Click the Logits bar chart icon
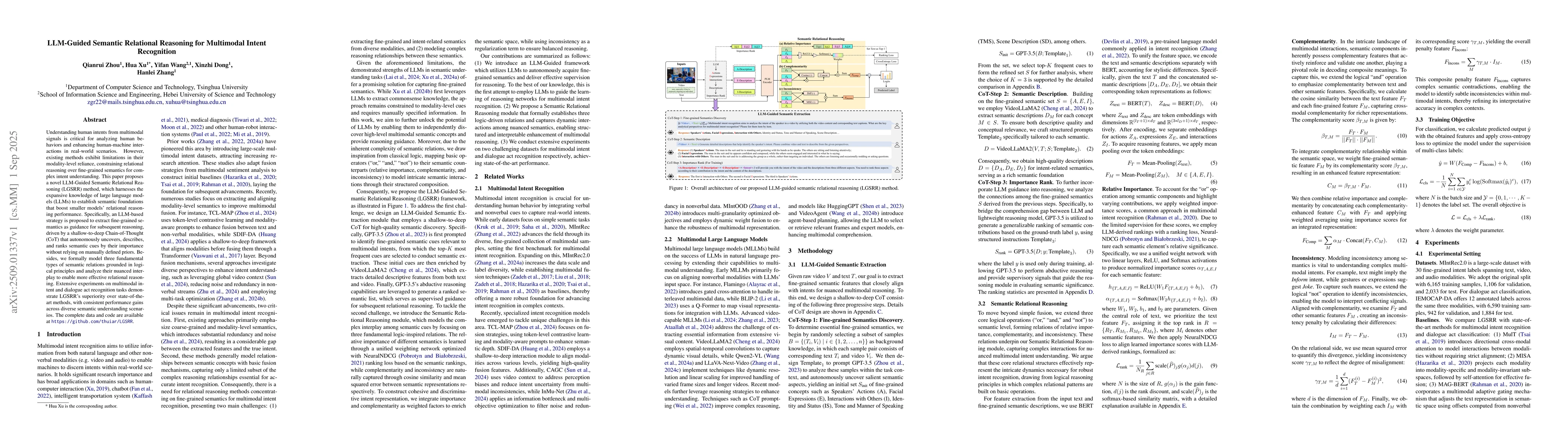The image size is (1568, 444). click(886, 75)
